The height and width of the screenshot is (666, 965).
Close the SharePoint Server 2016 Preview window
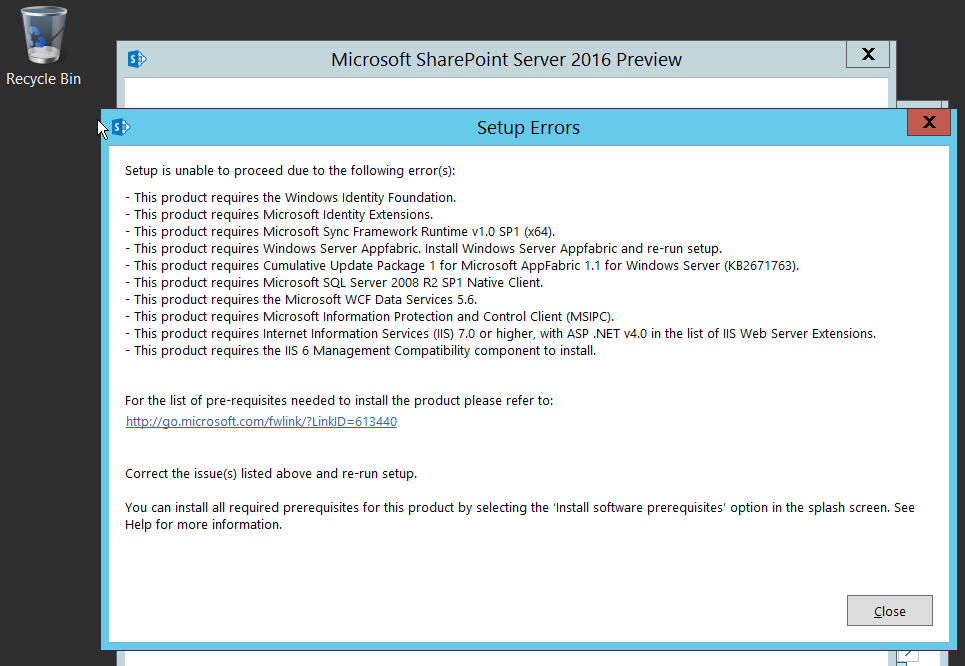point(868,54)
